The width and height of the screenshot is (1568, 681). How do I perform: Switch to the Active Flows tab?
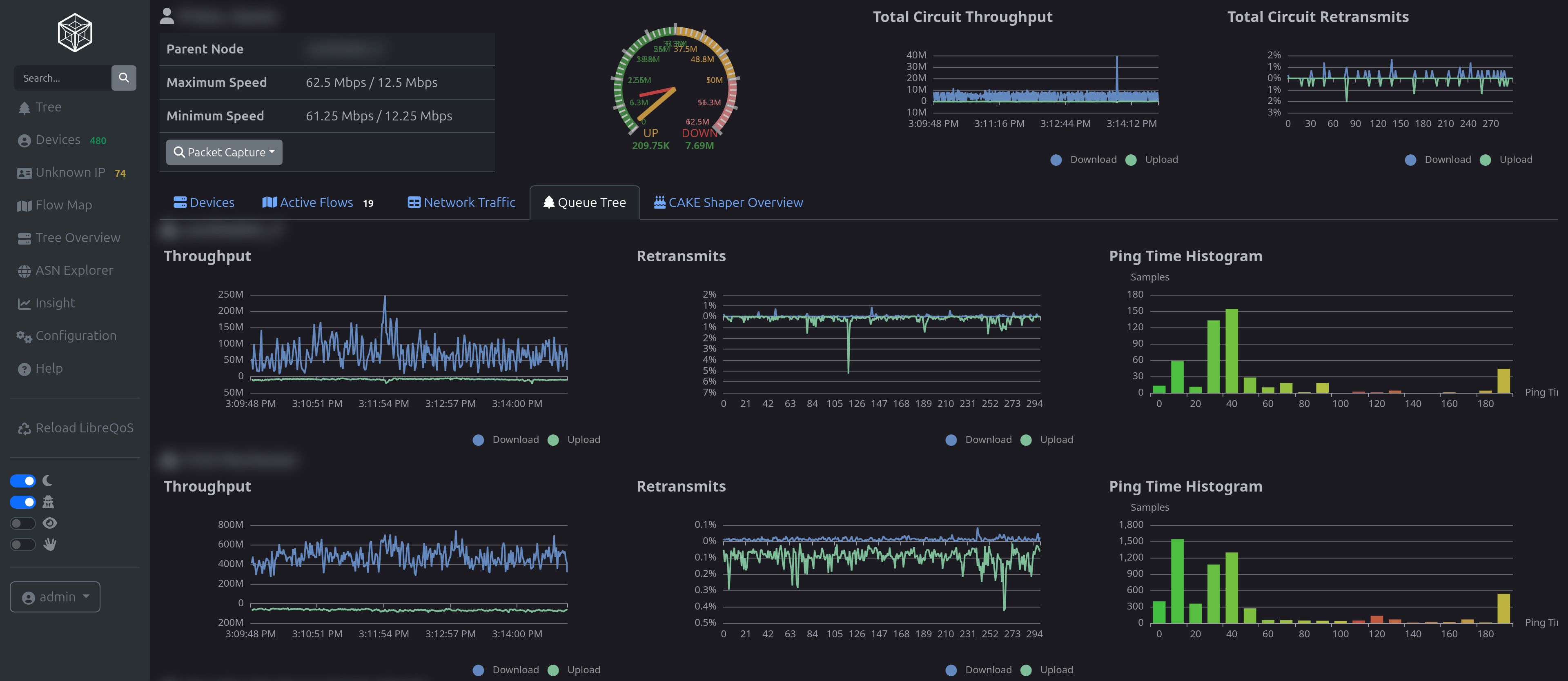(x=316, y=203)
